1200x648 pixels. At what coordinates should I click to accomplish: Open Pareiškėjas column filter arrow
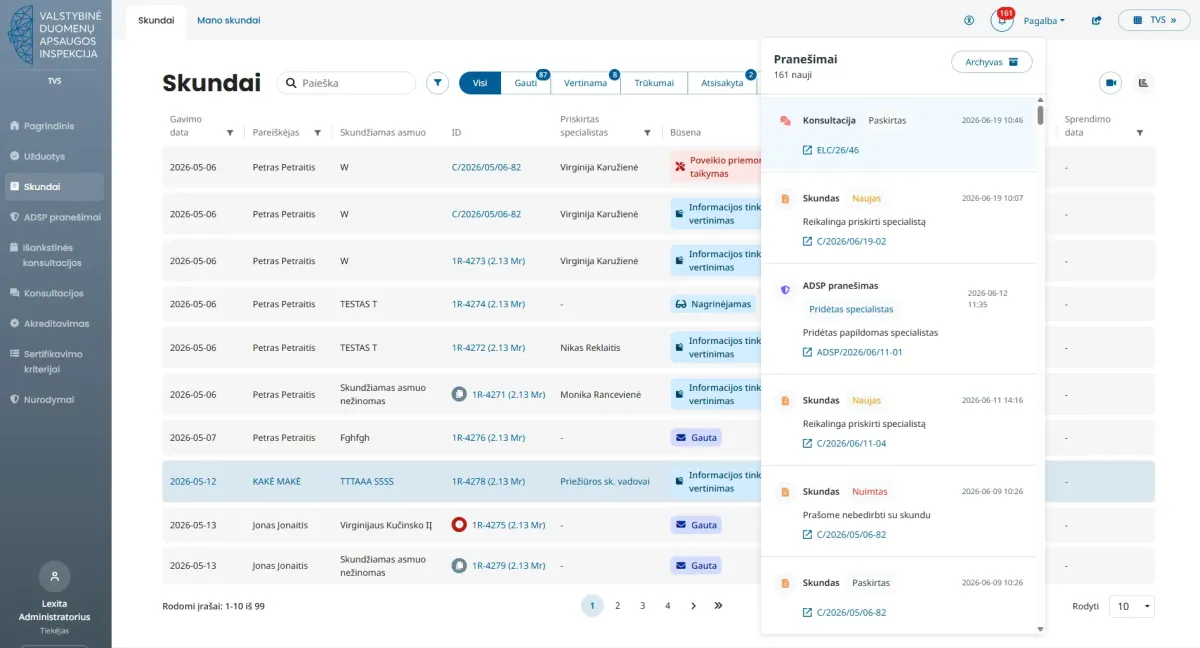[x=318, y=132]
